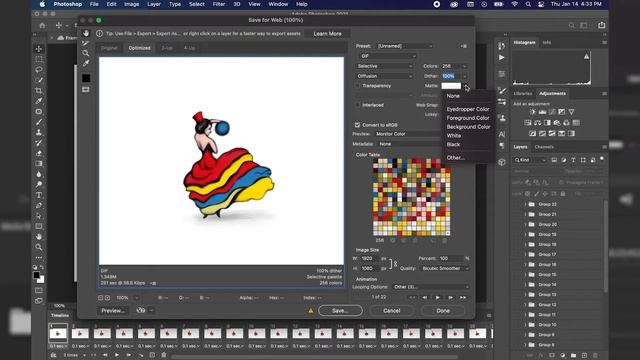Open the Metadata None dropdown
This screenshot has width=640, height=360.
point(408,144)
